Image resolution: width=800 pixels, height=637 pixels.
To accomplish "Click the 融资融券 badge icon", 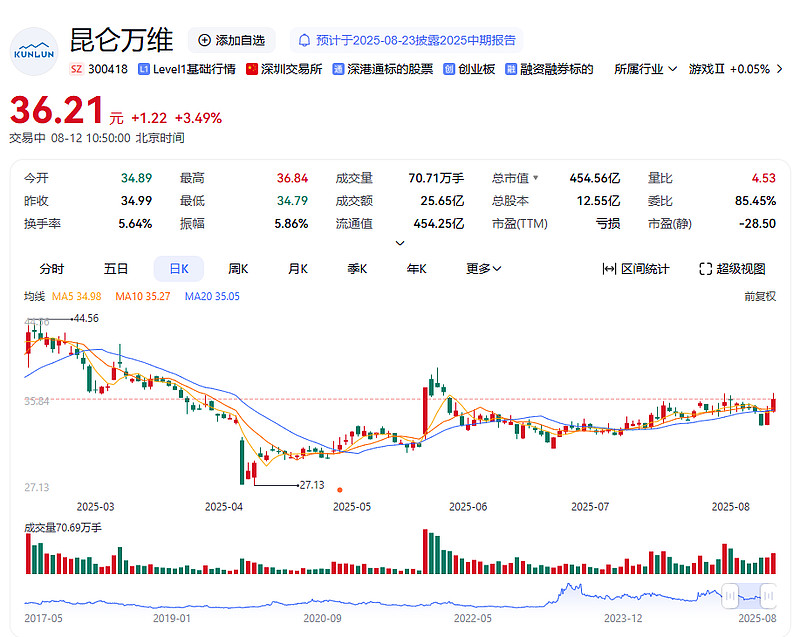I will tap(511, 69).
